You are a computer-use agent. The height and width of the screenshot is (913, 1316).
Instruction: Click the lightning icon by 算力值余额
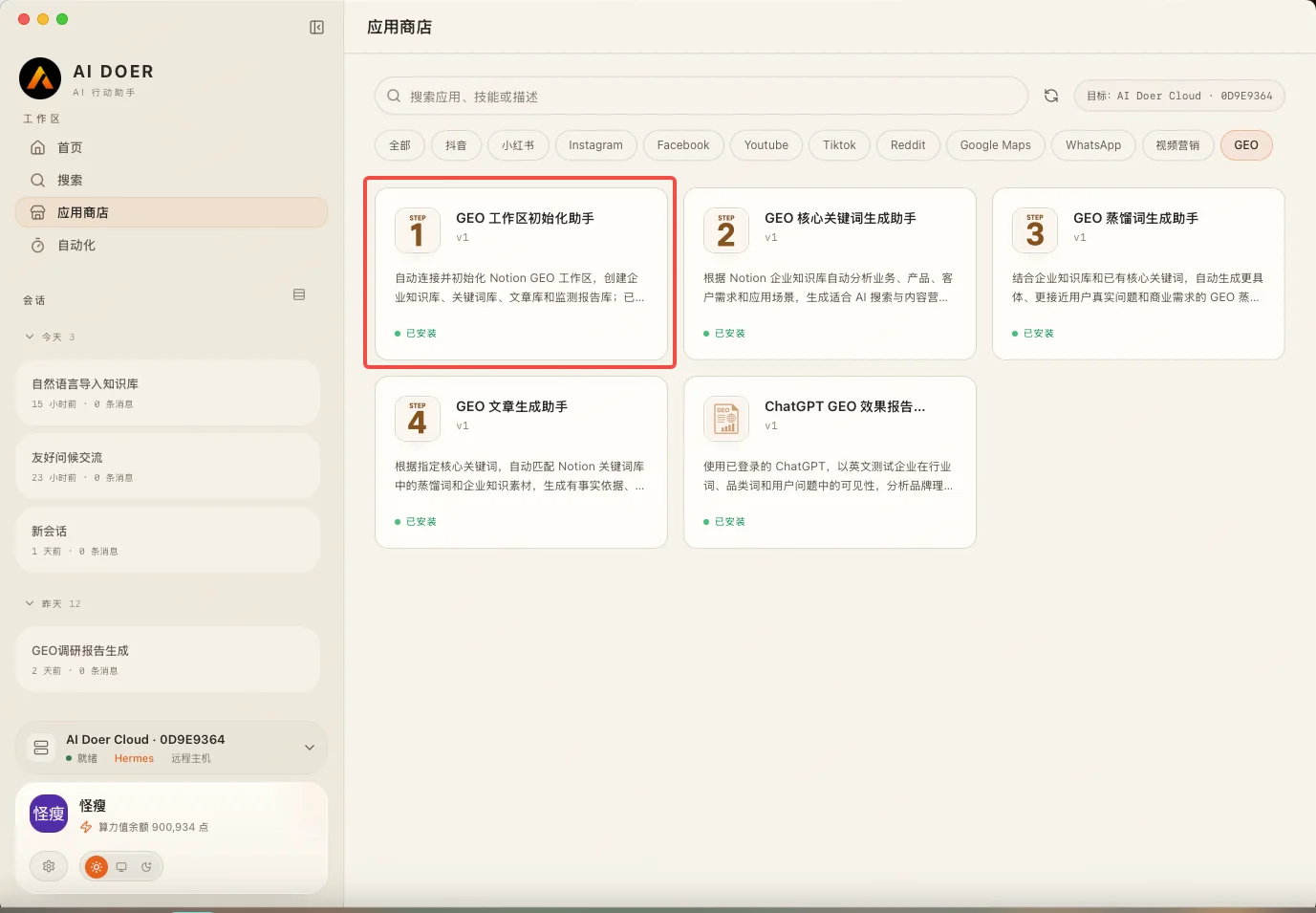click(86, 827)
